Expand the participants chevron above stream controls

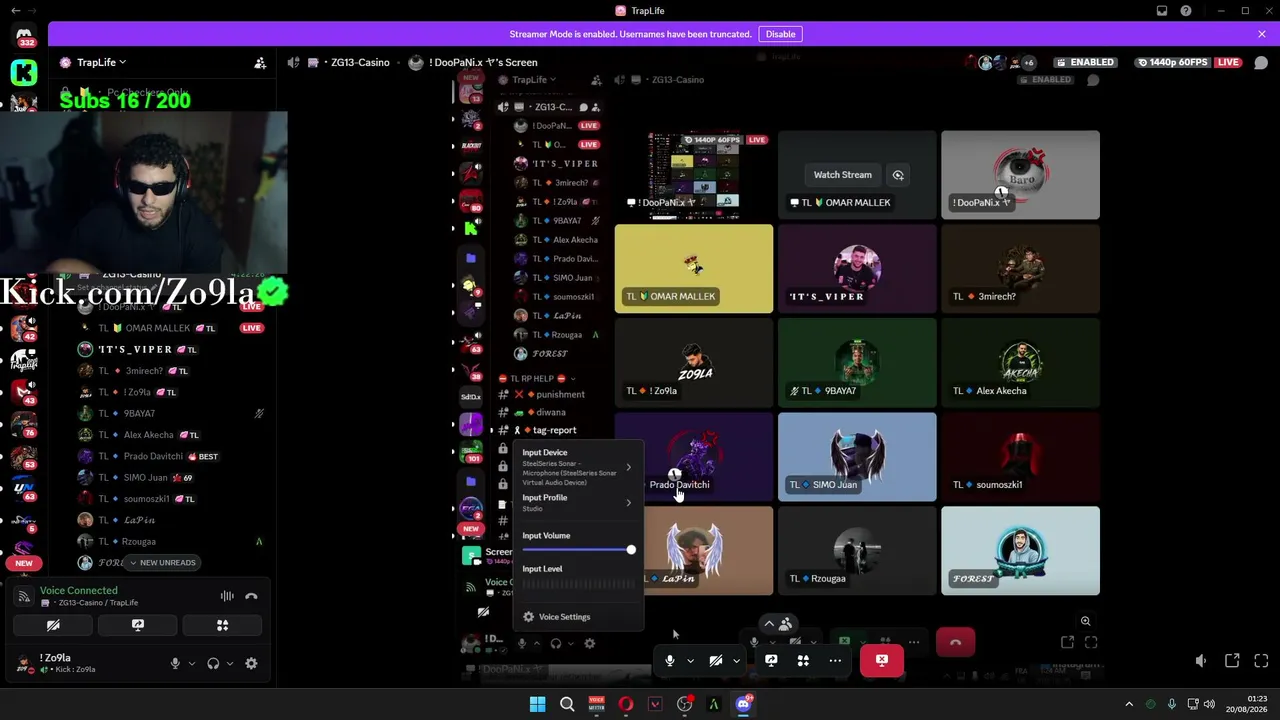[x=768, y=624]
